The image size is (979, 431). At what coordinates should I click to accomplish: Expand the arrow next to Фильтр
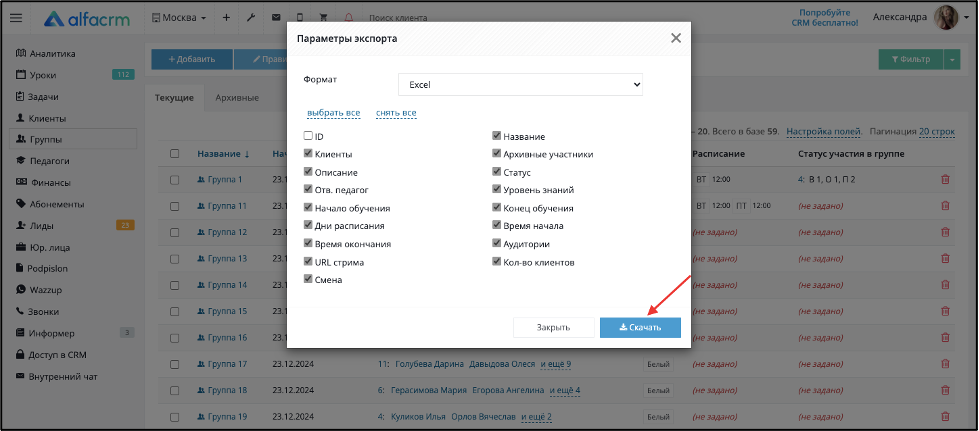[x=952, y=59]
